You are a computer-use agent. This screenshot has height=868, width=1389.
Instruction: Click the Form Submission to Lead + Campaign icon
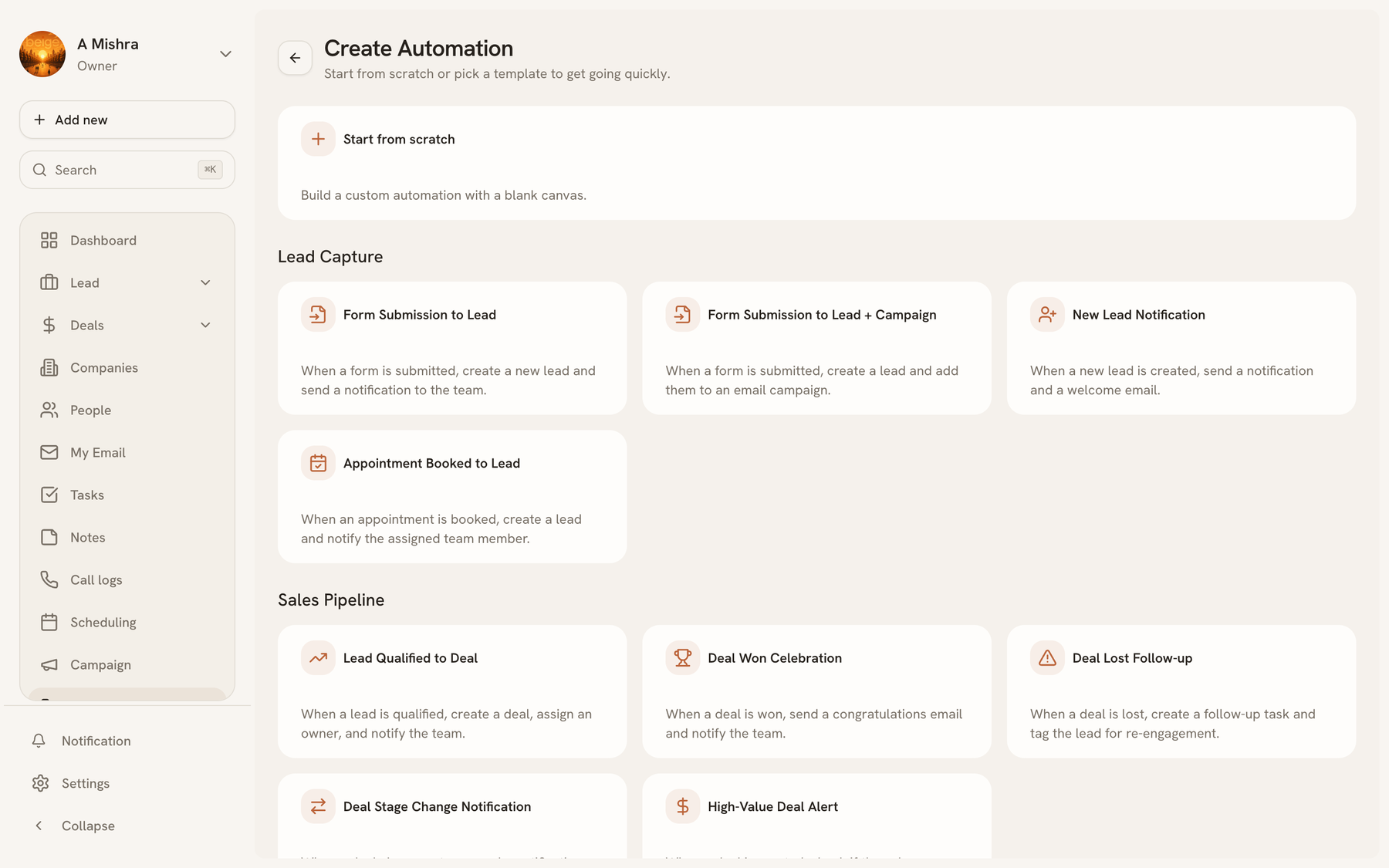[682, 314]
